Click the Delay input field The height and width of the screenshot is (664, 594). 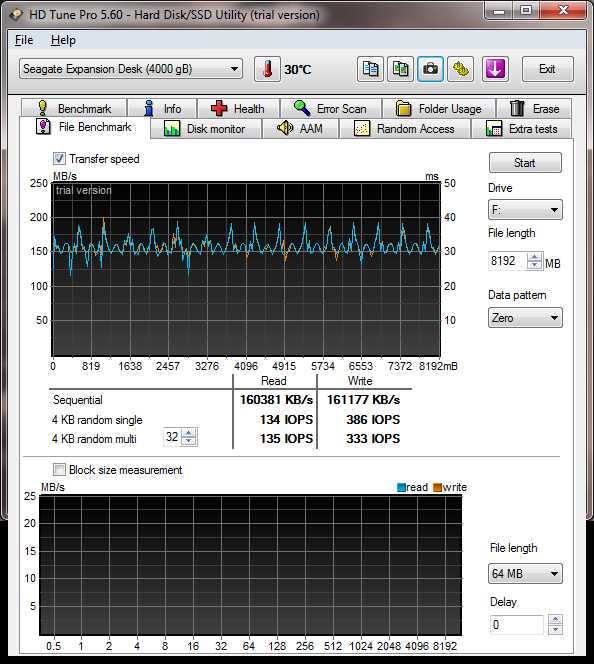516,625
